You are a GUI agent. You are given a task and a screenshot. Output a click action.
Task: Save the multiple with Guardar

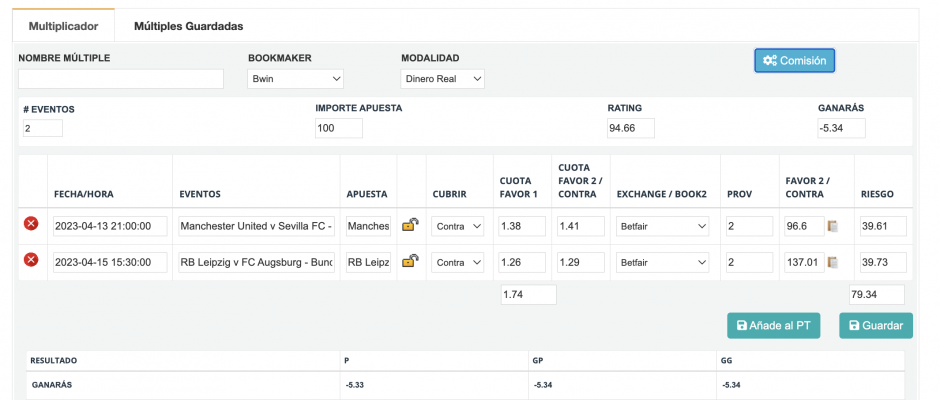[876, 325]
